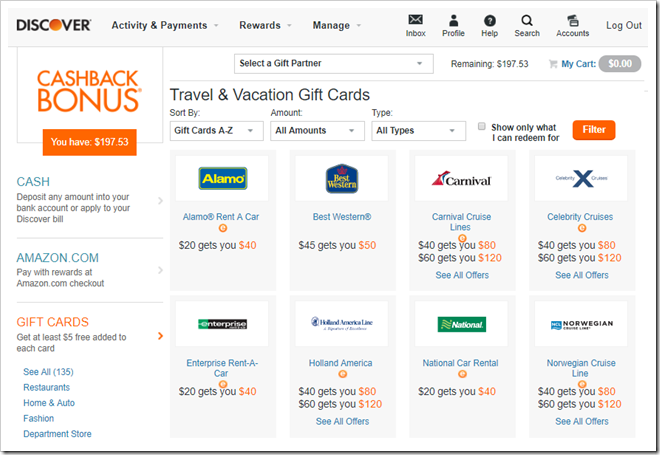Open the Sort By Gift Cards A-Z dropdown

[x=216, y=130]
